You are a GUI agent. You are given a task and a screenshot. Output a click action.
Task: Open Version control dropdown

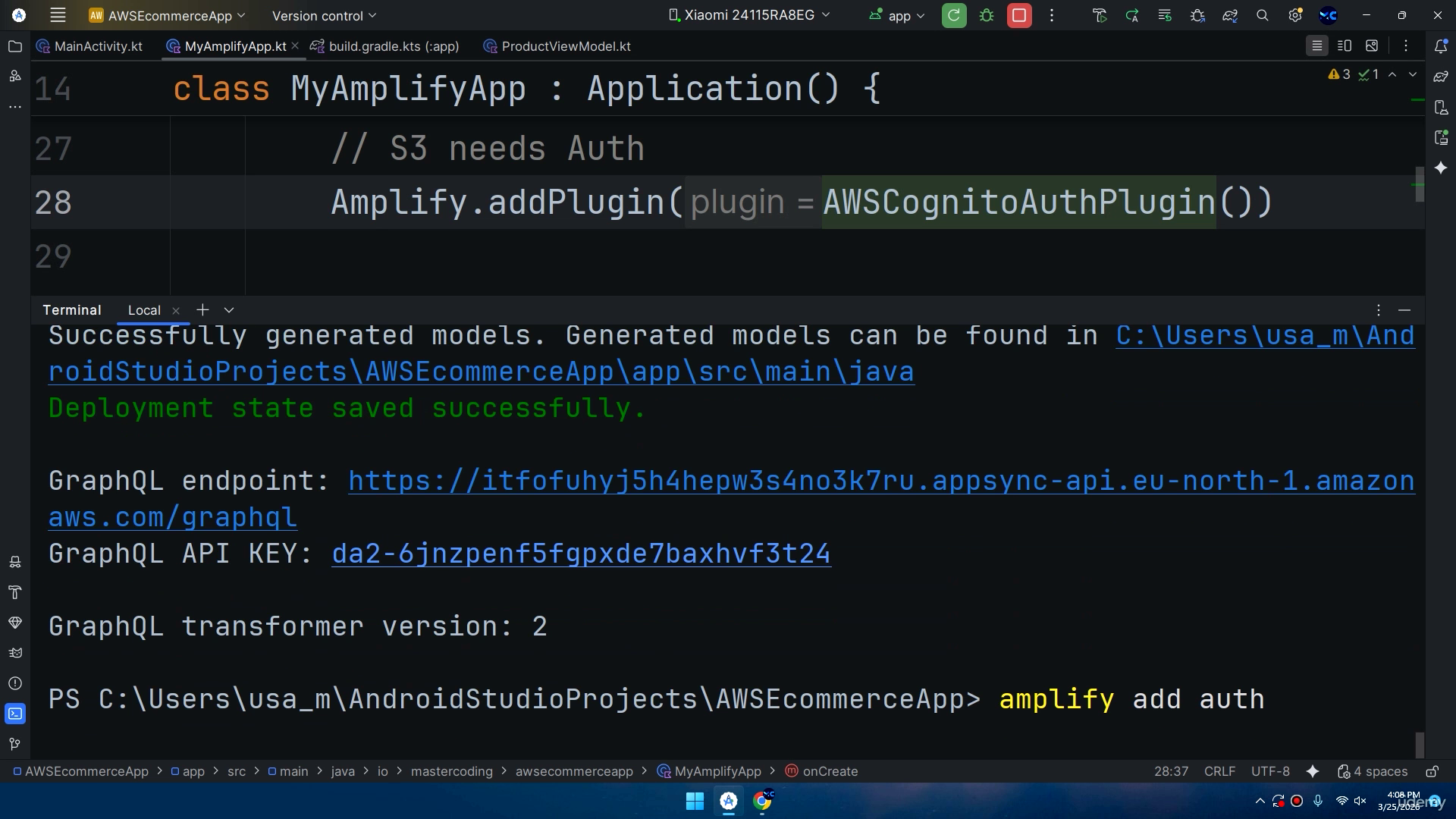tap(324, 15)
